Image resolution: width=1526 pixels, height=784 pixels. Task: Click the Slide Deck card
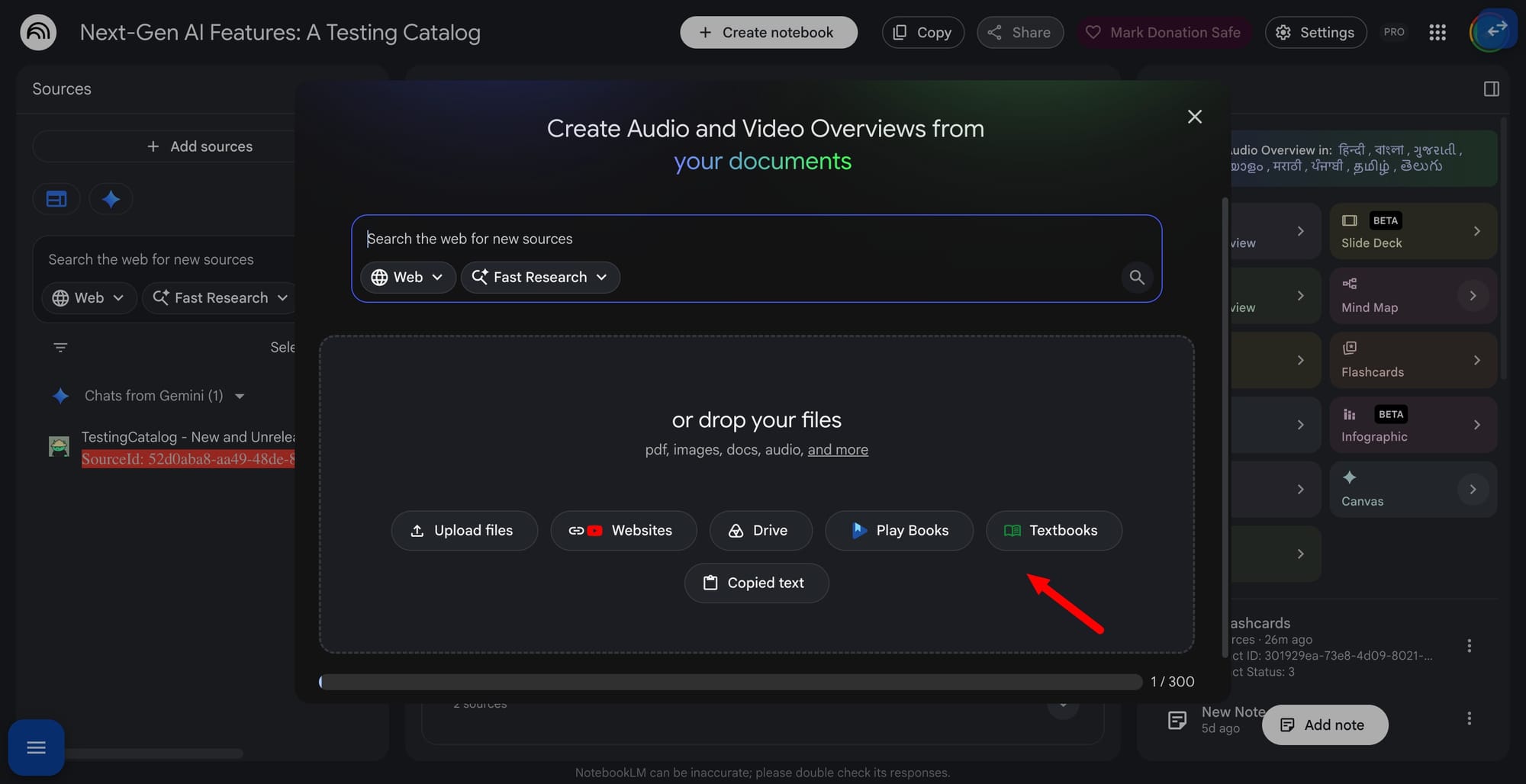tap(1413, 231)
